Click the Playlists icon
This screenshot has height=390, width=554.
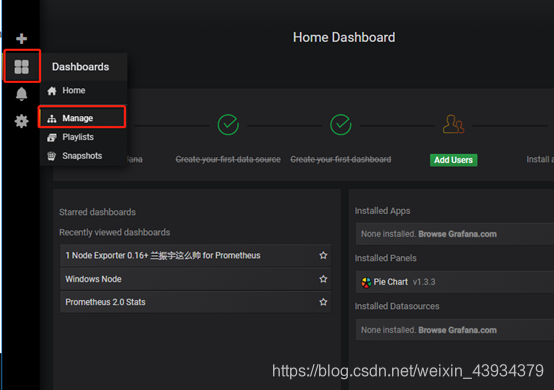52,137
